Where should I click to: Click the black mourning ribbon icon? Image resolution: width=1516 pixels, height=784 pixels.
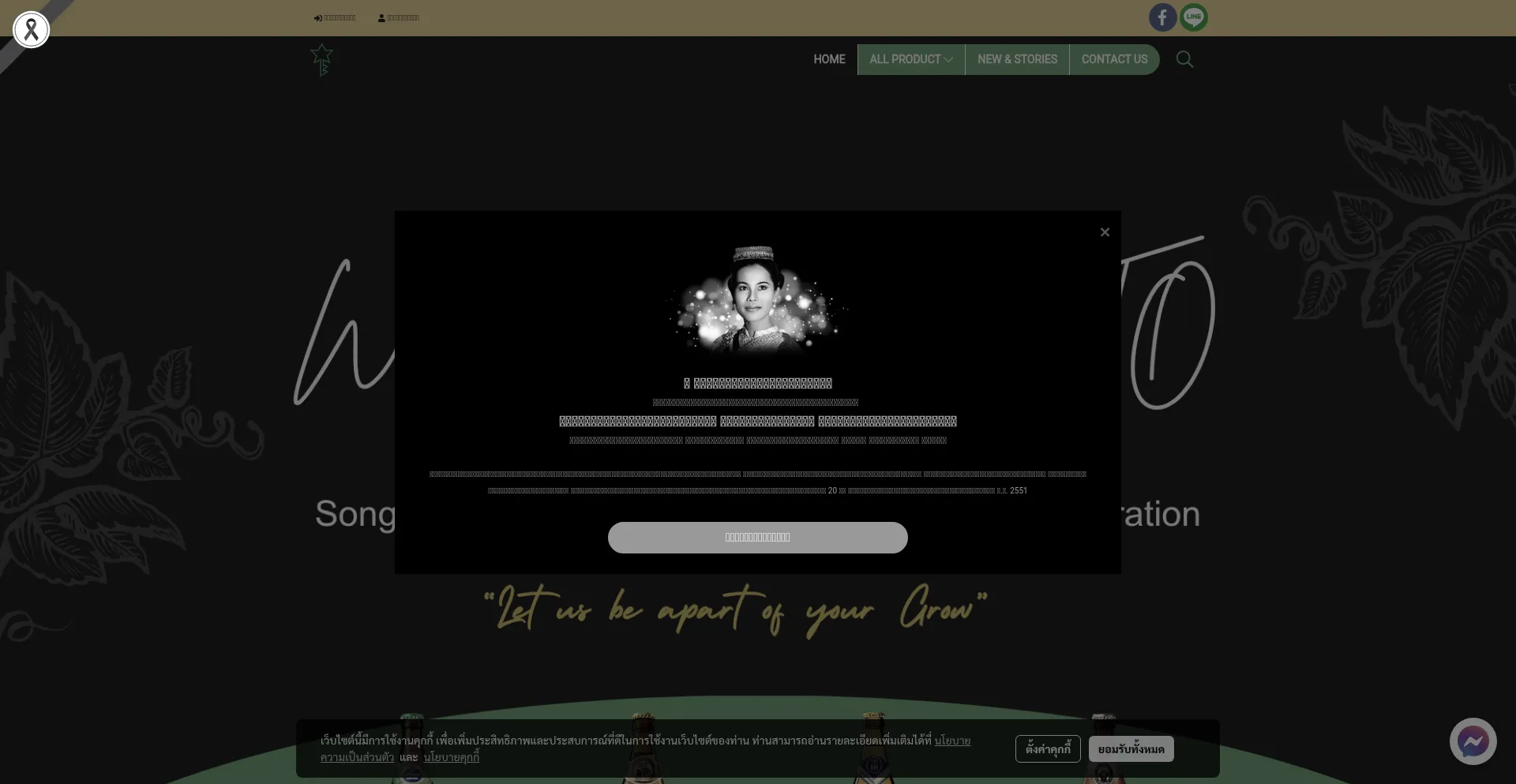coord(32,30)
